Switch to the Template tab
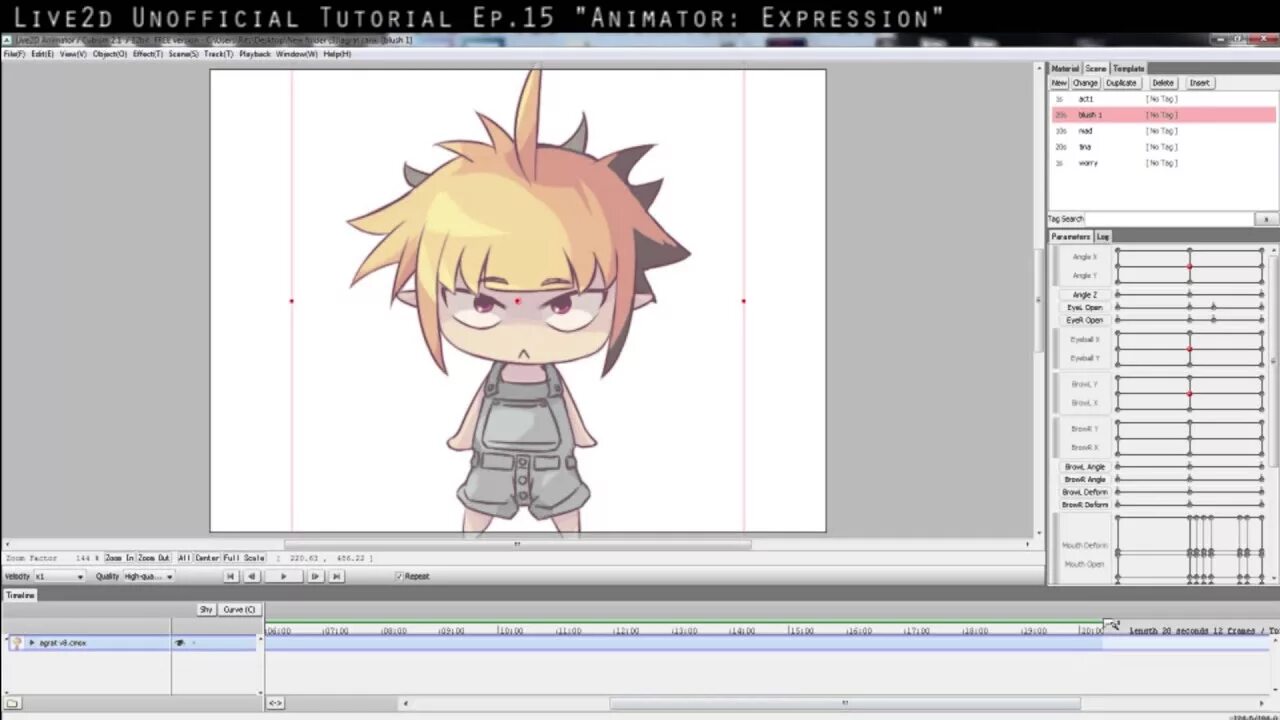 [x=1129, y=69]
